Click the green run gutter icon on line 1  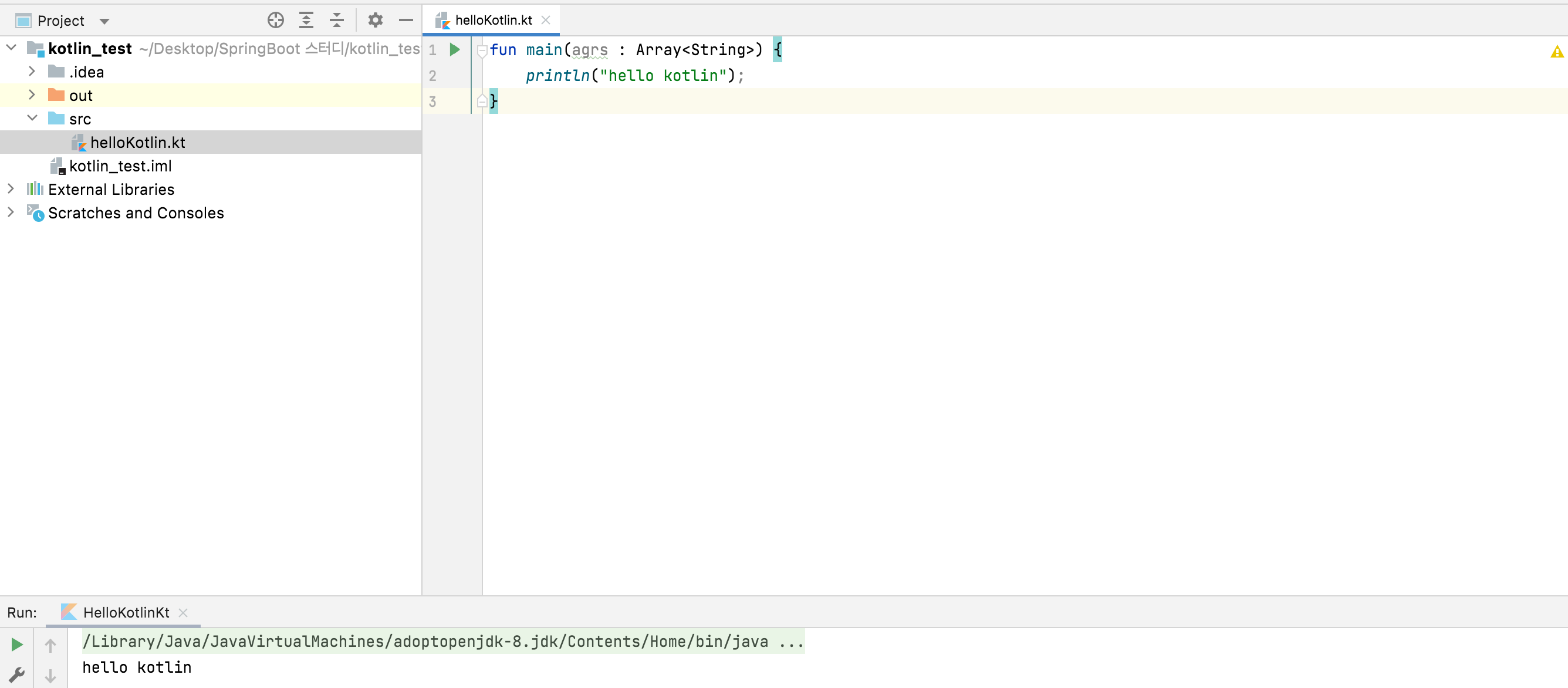click(x=455, y=49)
